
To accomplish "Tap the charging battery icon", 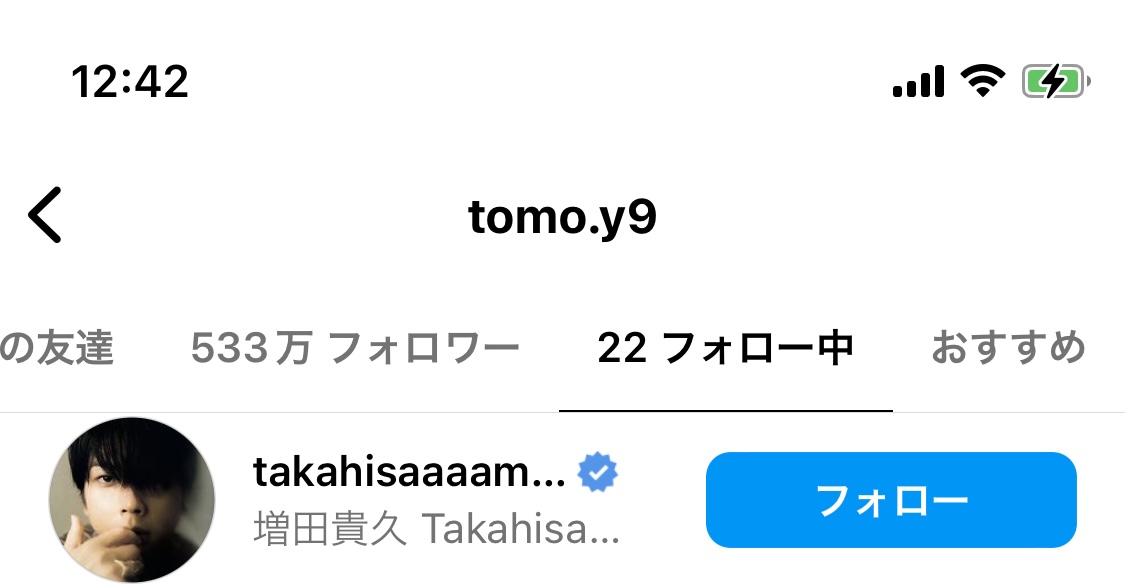I will click(1056, 81).
